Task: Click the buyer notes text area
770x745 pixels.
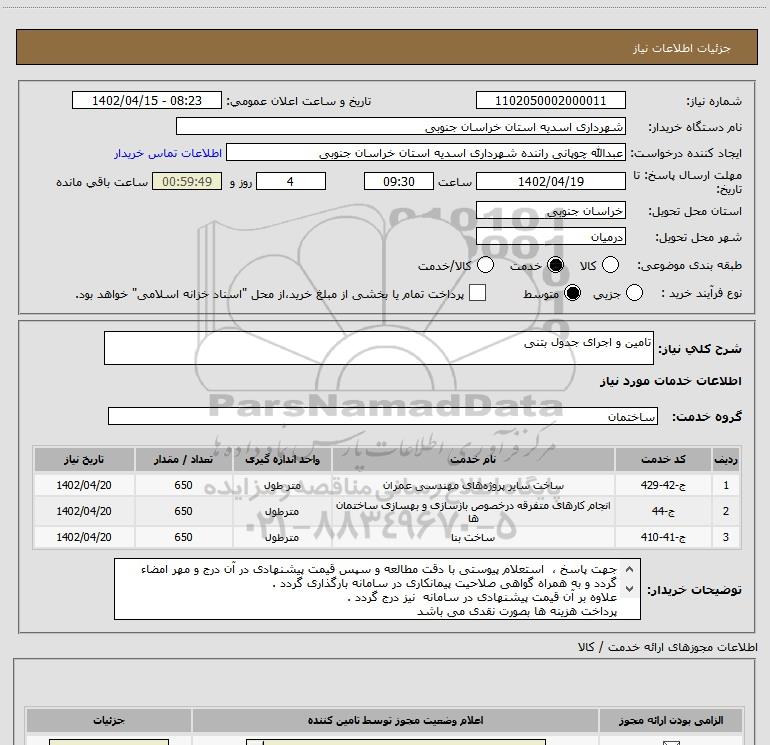Action: (x=377, y=589)
